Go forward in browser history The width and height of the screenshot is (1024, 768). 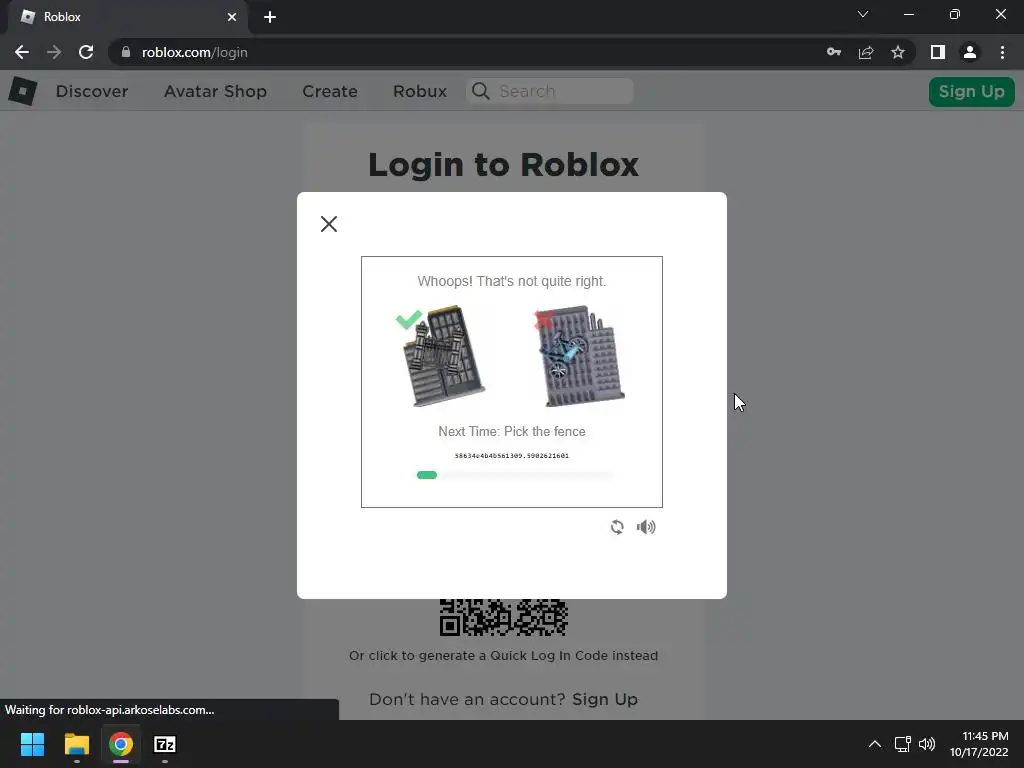[54, 52]
